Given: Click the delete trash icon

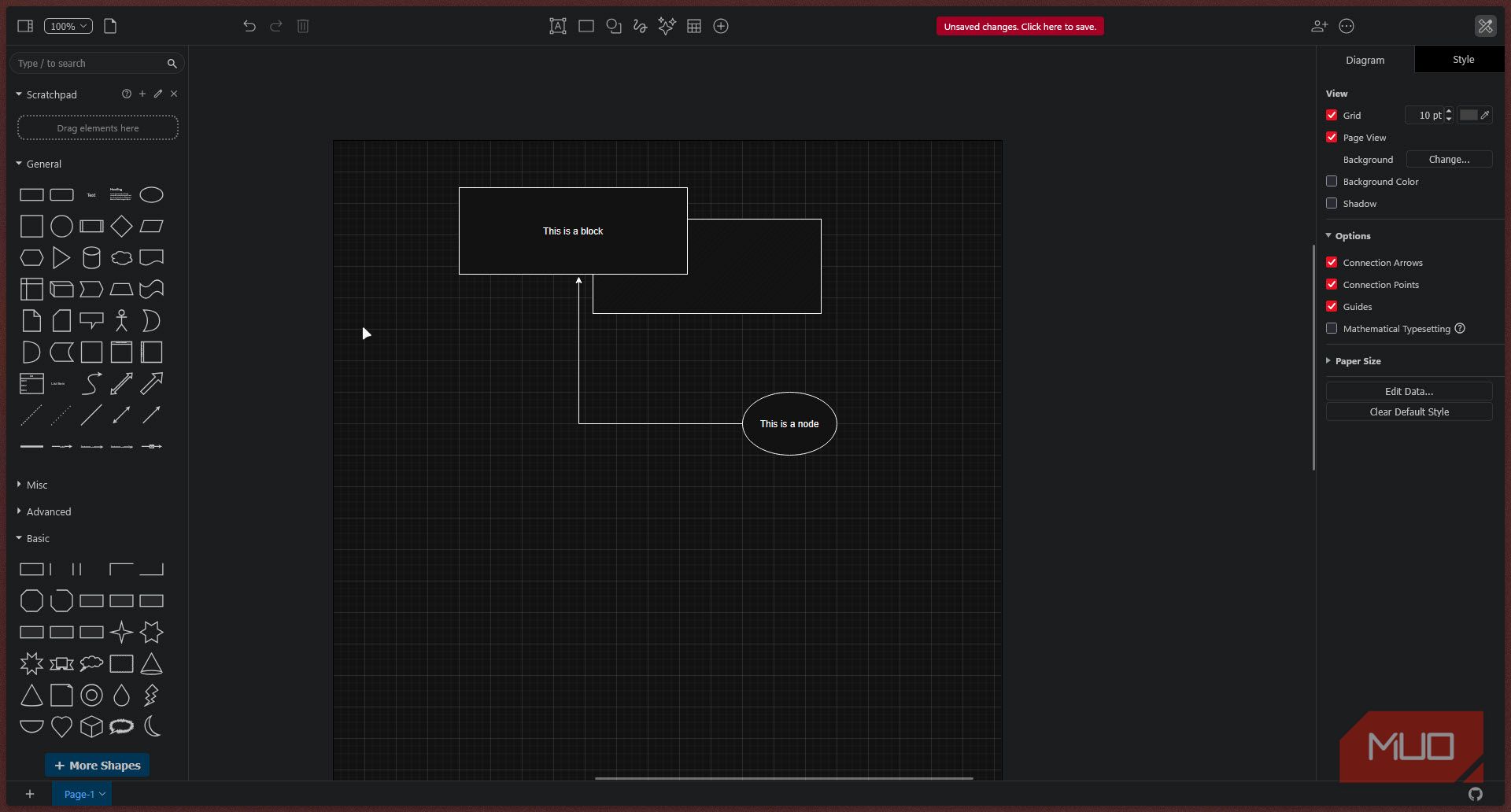Looking at the screenshot, I should coord(303,26).
